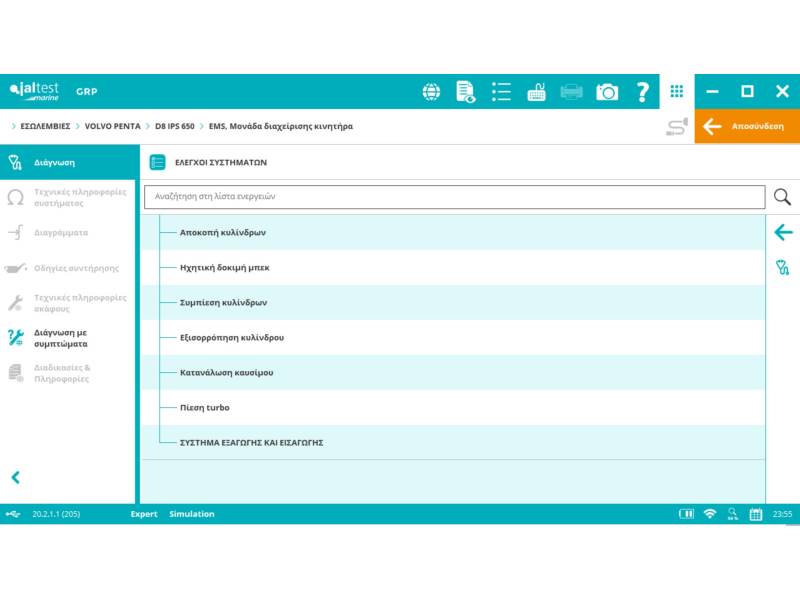Click the stethoscope icon on right panel
The width and height of the screenshot is (800, 600).
coord(782,267)
